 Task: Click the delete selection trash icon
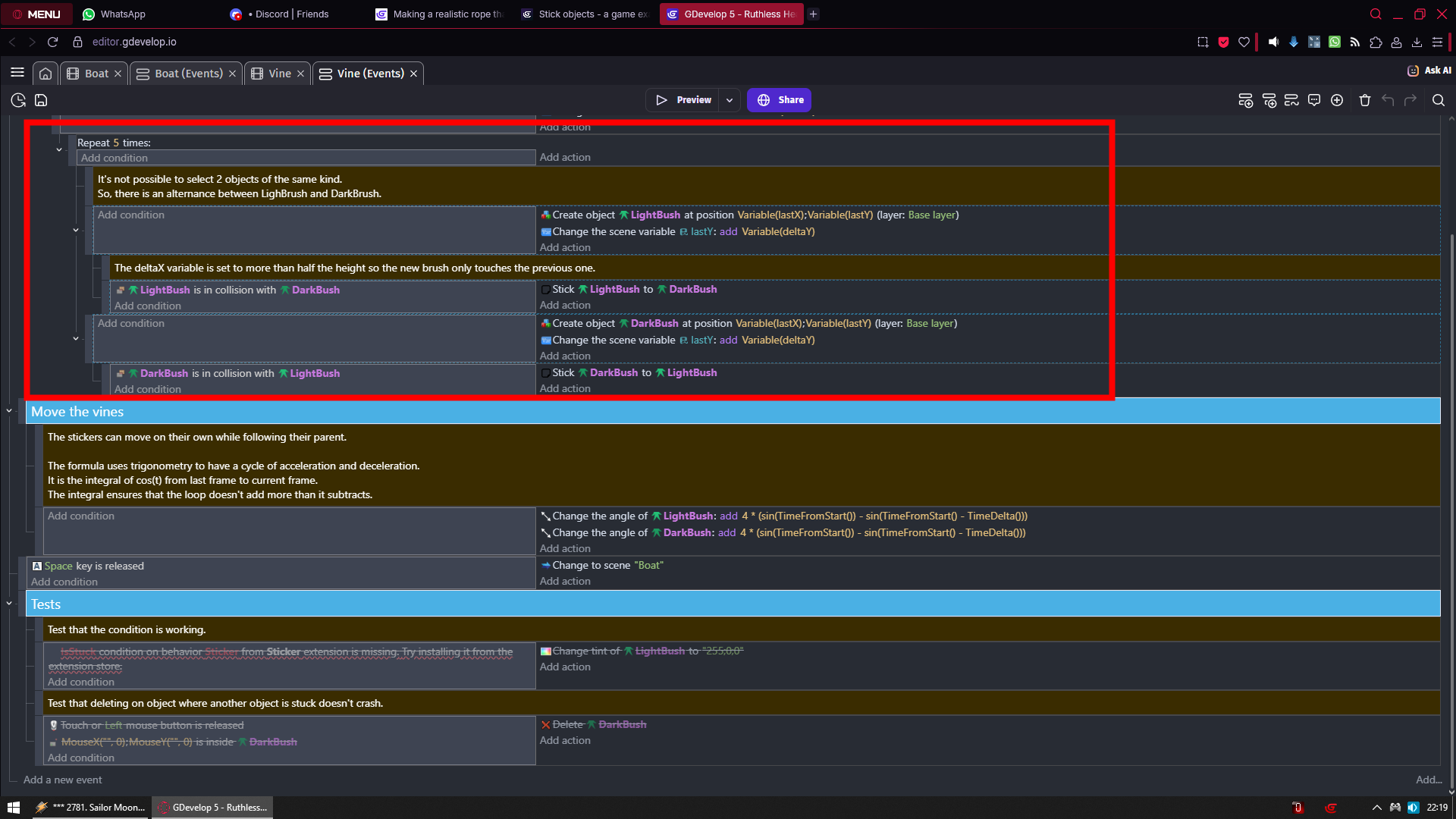click(1365, 100)
